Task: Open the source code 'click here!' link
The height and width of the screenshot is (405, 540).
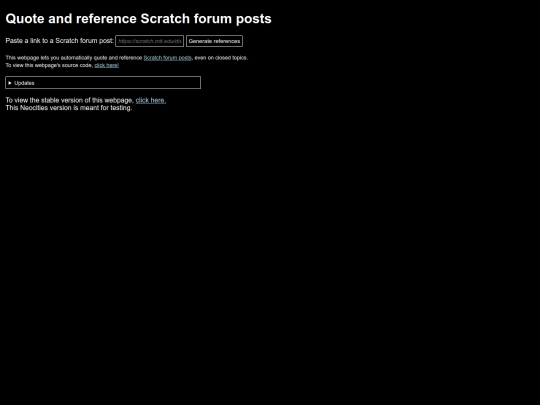Action: [x=106, y=65]
